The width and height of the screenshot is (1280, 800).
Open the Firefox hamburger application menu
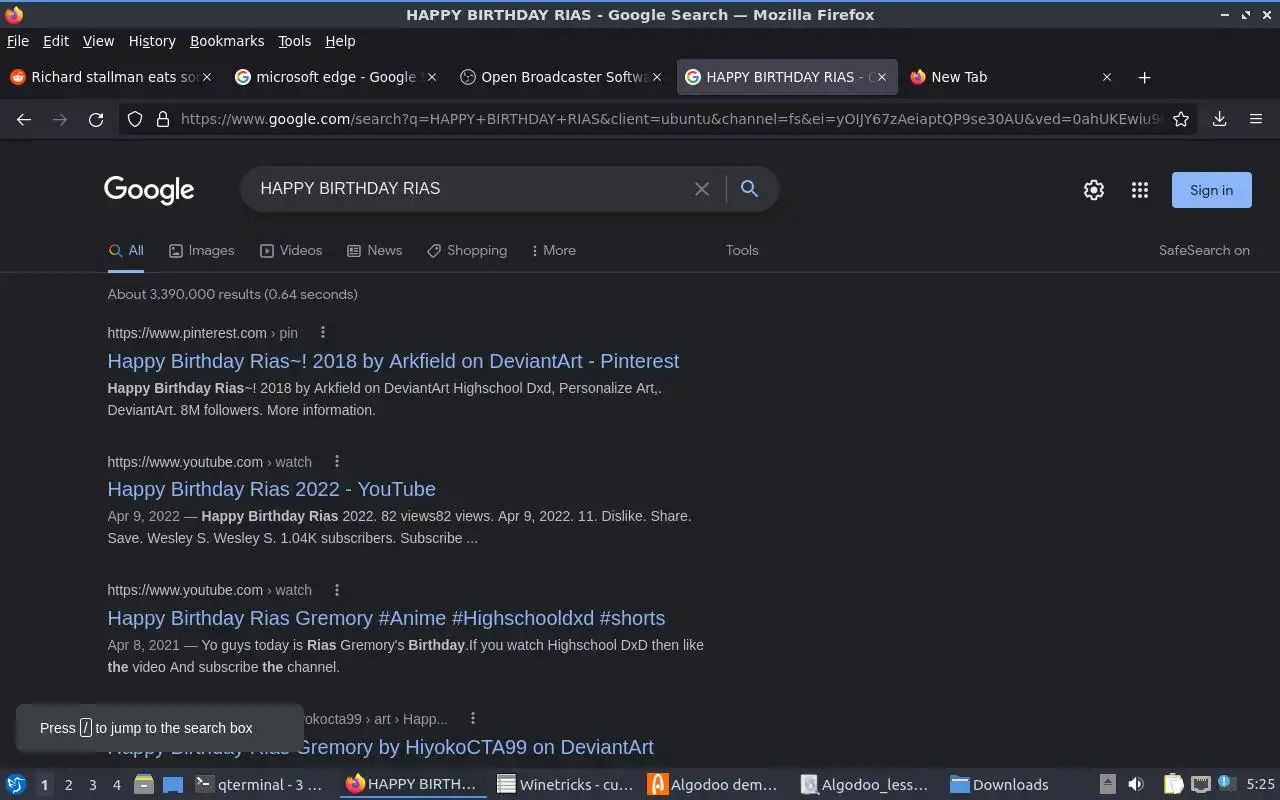tap(1256, 119)
